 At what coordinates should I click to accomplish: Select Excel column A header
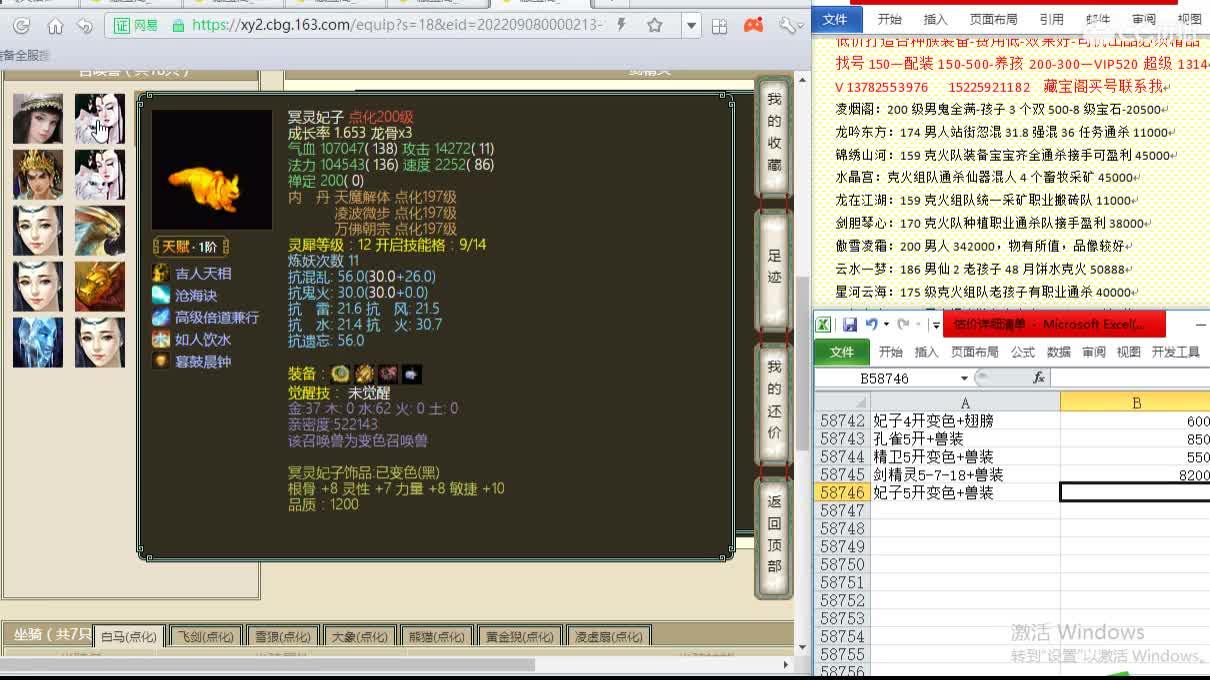(965, 402)
